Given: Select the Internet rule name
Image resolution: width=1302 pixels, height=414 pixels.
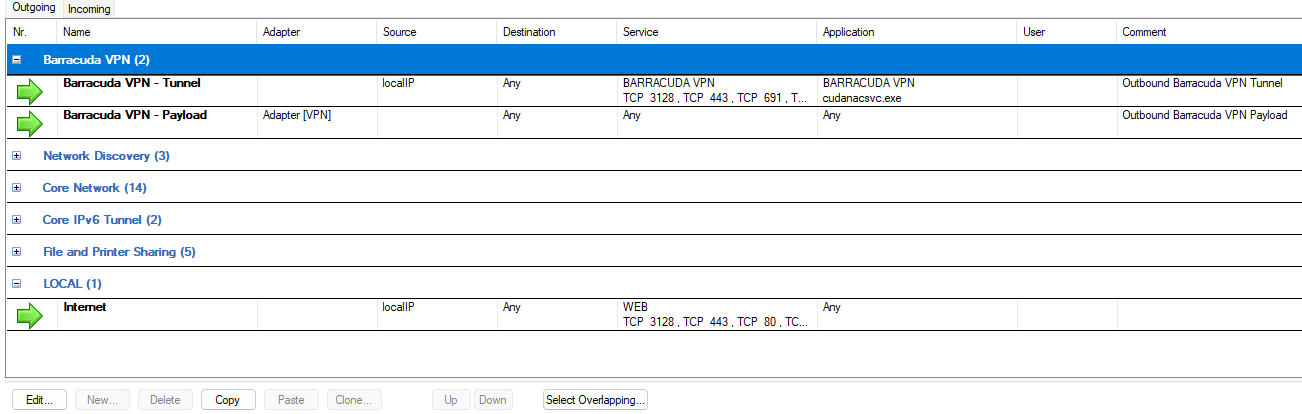Looking at the screenshot, I should coord(85,307).
